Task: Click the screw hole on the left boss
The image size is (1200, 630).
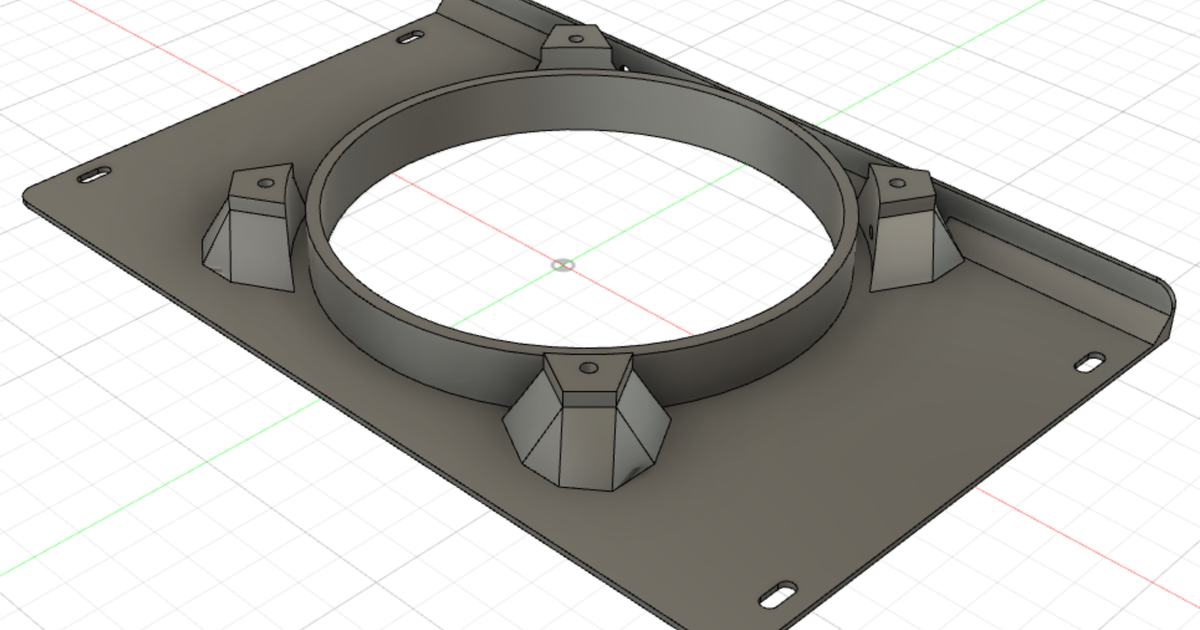Action: pos(265,184)
